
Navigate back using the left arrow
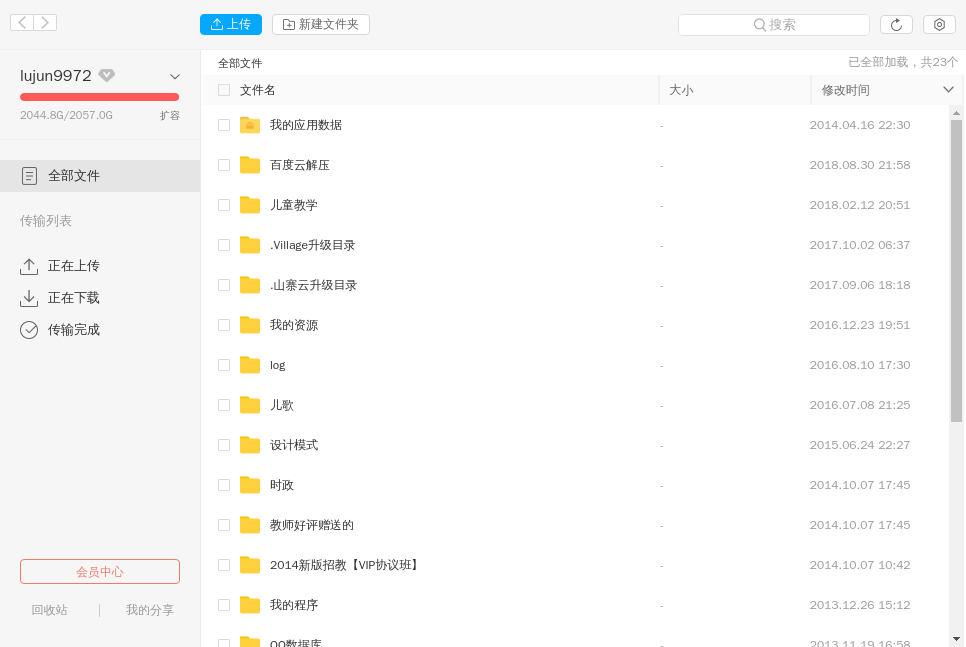click(x=20, y=21)
